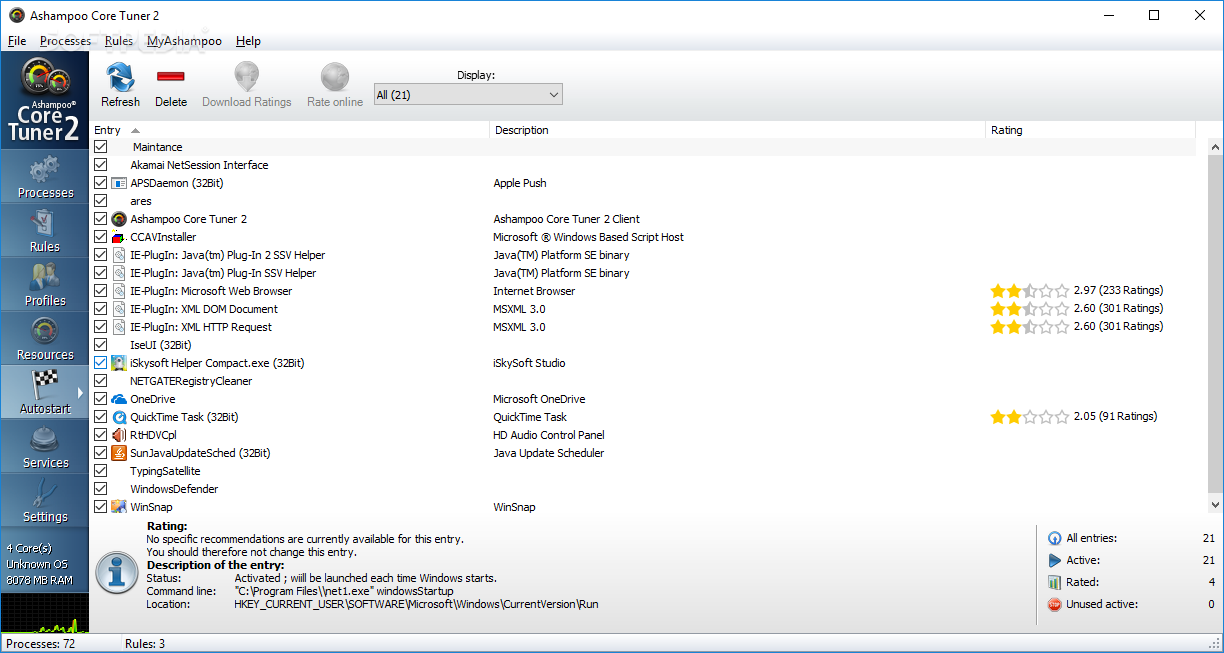Screen dimensions: 1224x653
Task: Uncheck the TypingSatellite checkbox
Action: point(100,471)
